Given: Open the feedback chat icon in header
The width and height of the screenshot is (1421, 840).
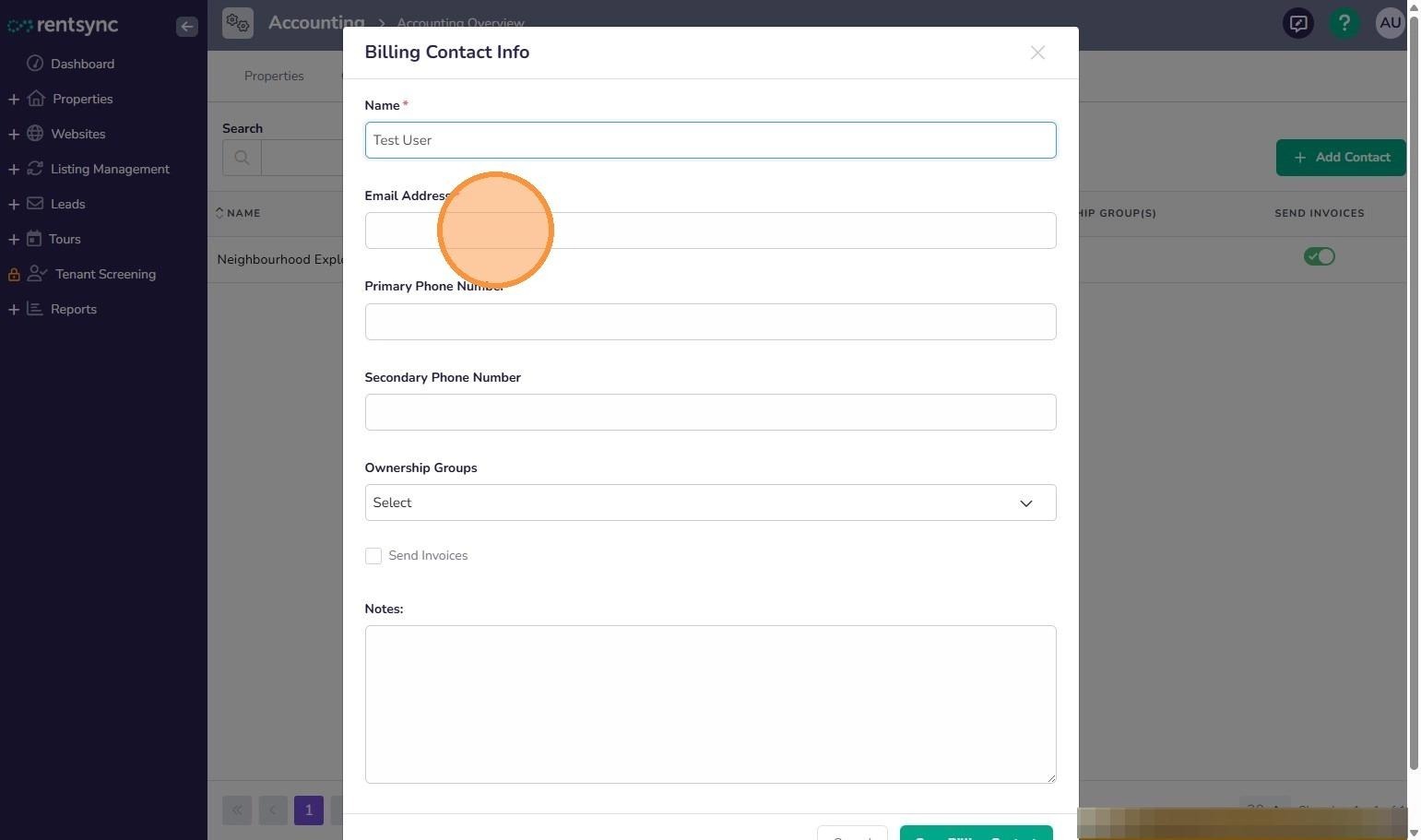Looking at the screenshot, I should pos(1298,23).
